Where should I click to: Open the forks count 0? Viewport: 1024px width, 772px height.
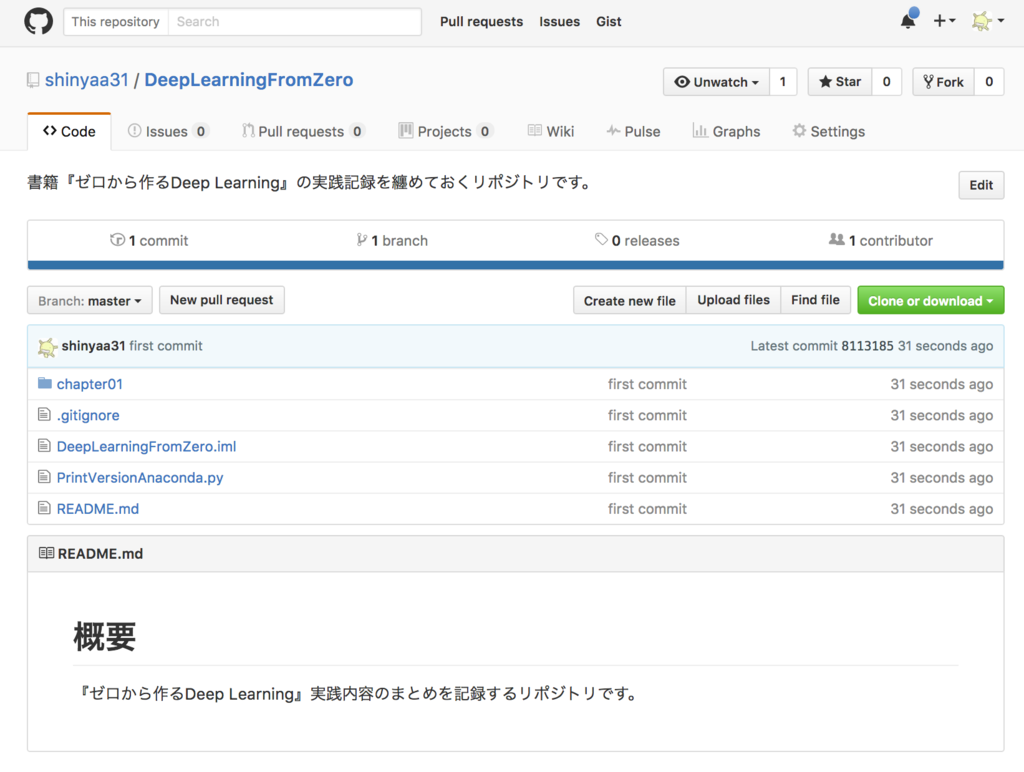989,82
